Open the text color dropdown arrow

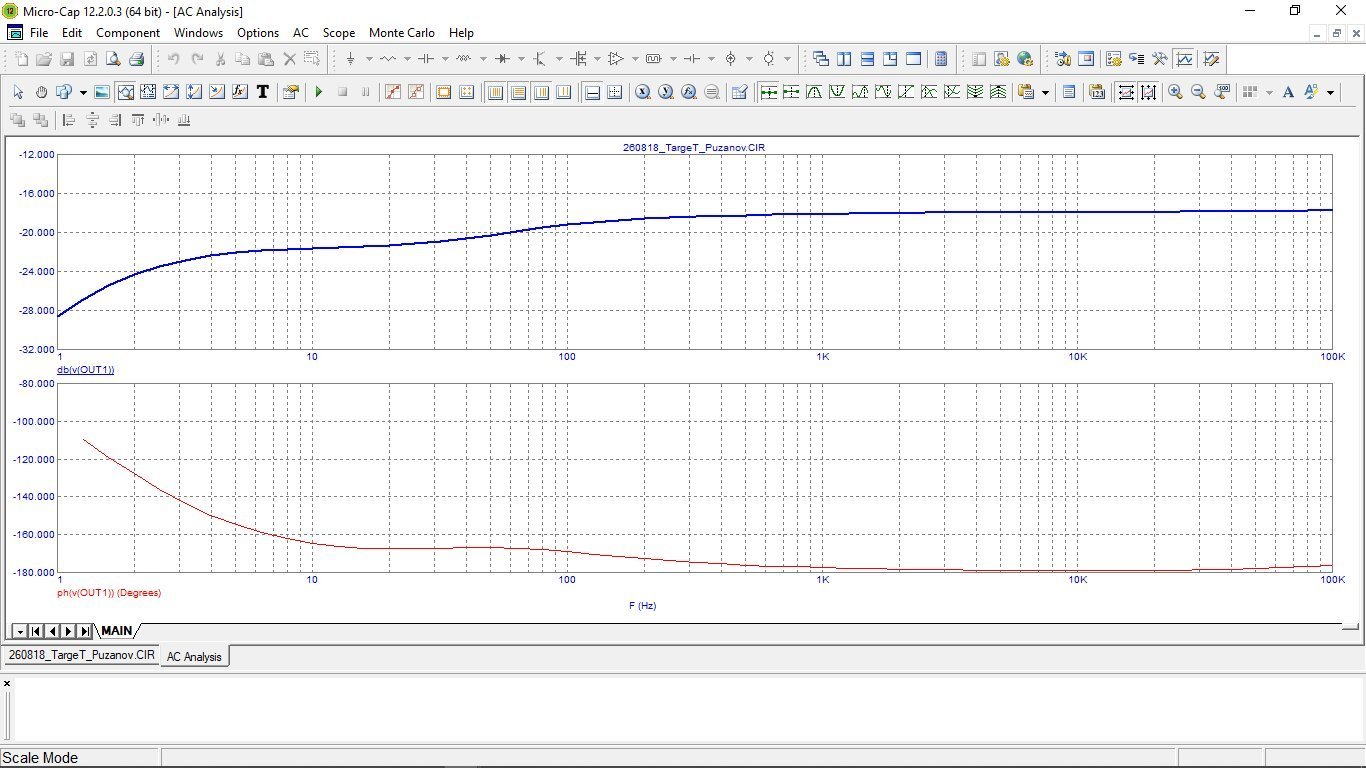tap(1330, 92)
